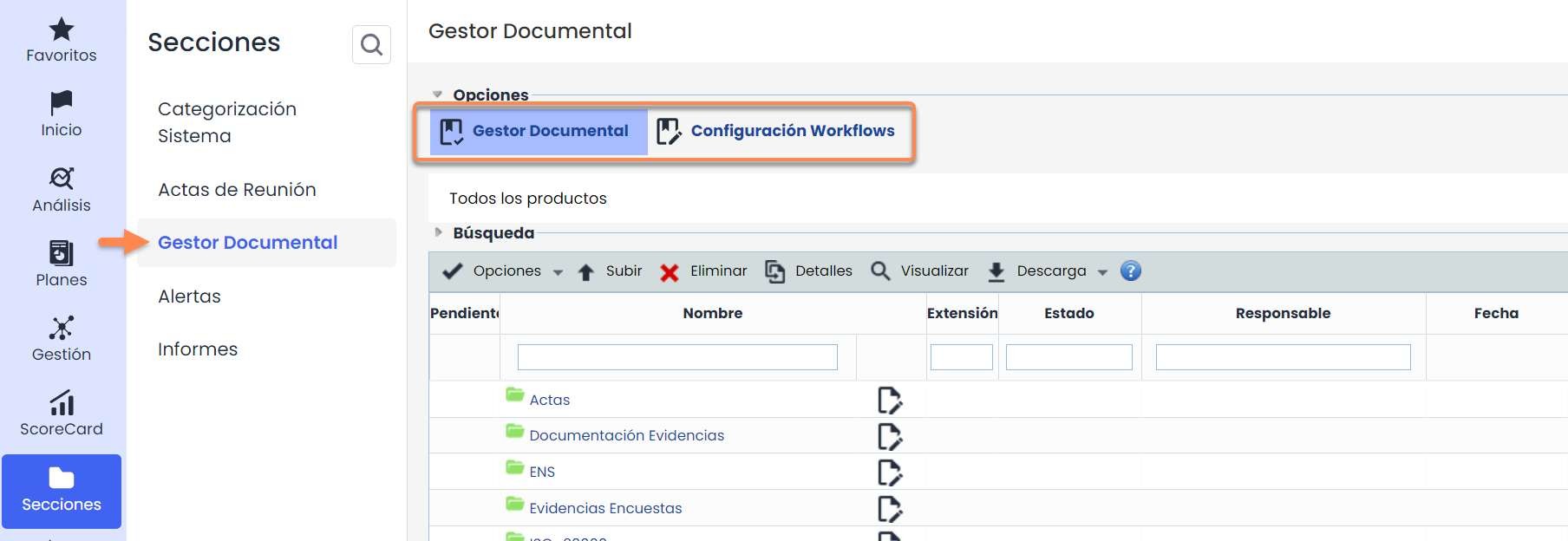
Task: Click the Nombre filter input field
Action: pos(677,357)
